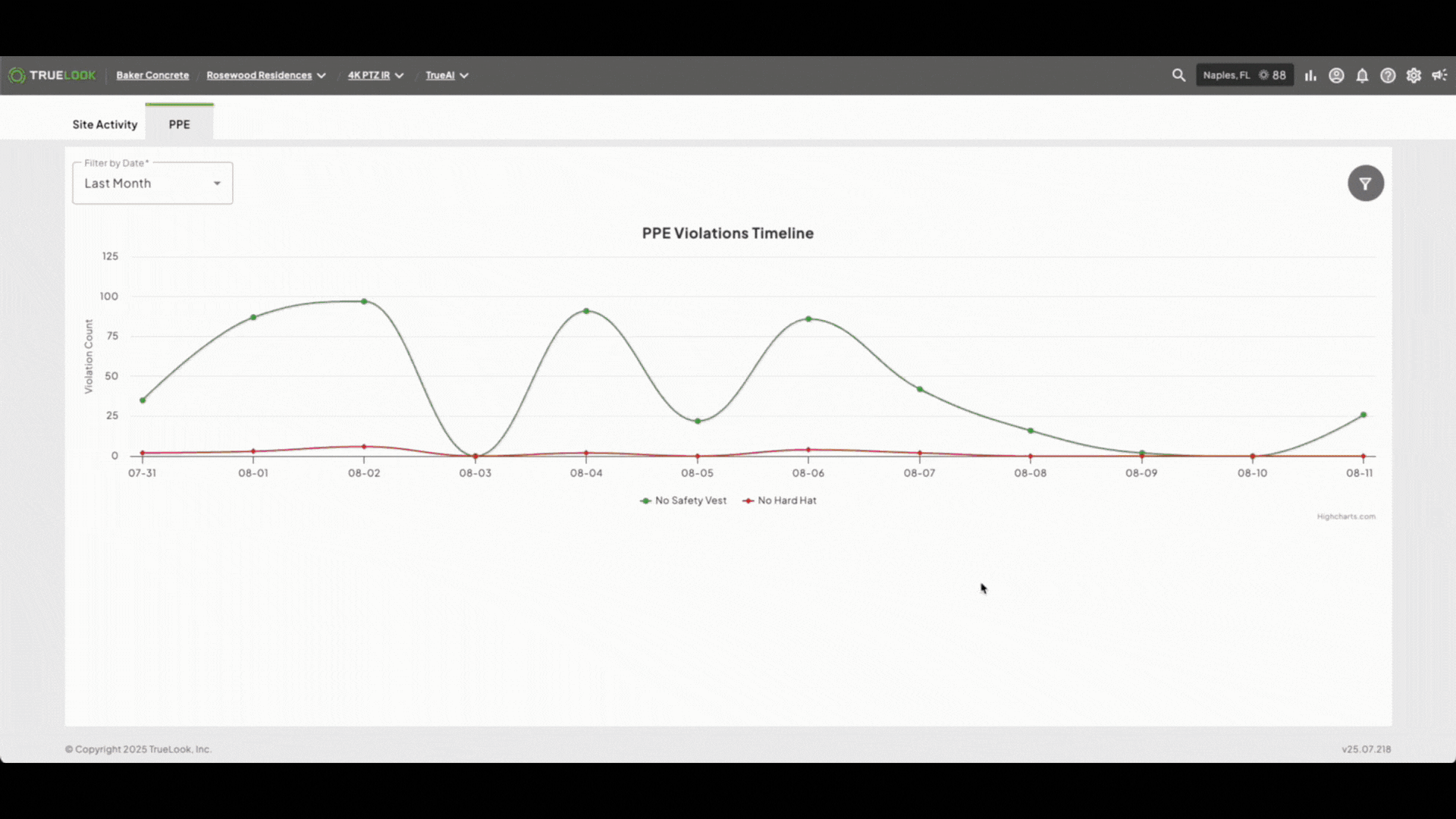1456x819 pixels.
Task: Click the 08-04 No Safety Vest data point
Action: (586, 311)
